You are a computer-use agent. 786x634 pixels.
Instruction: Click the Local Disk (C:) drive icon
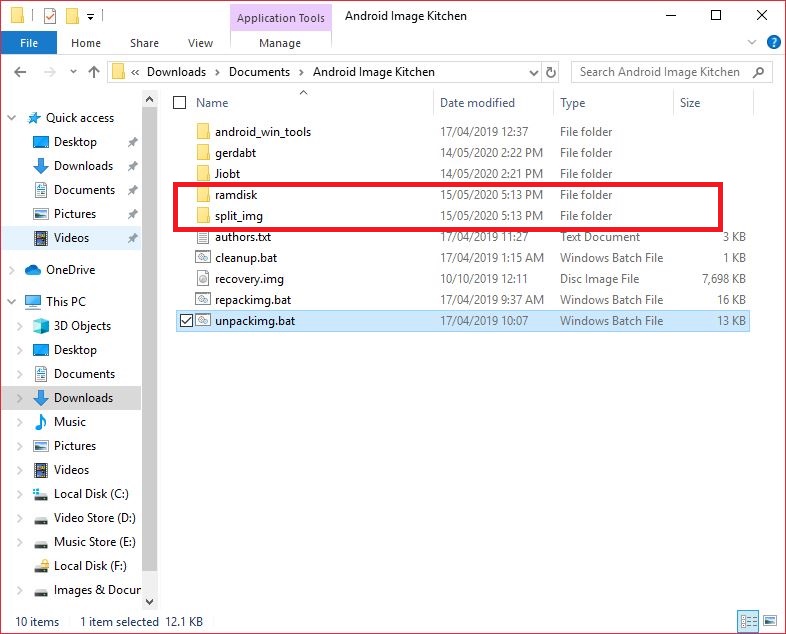coord(40,494)
